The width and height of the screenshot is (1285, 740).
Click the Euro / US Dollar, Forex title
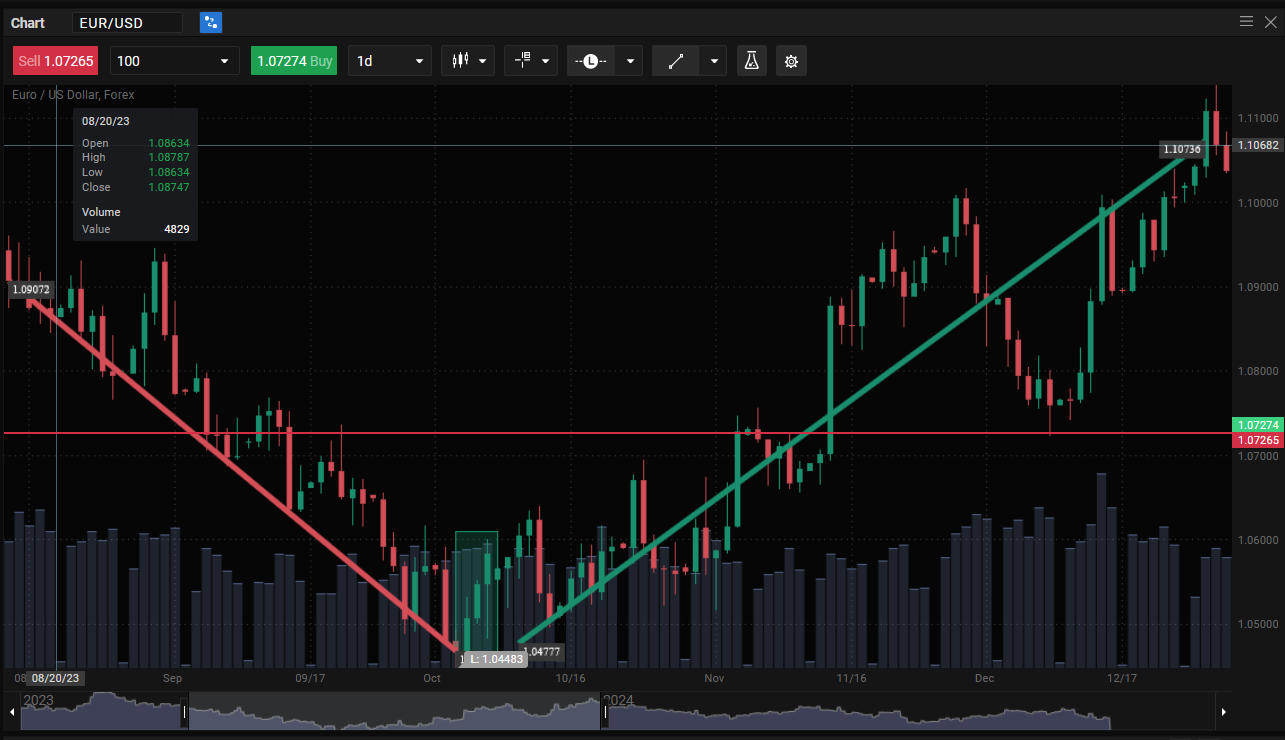(73, 95)
